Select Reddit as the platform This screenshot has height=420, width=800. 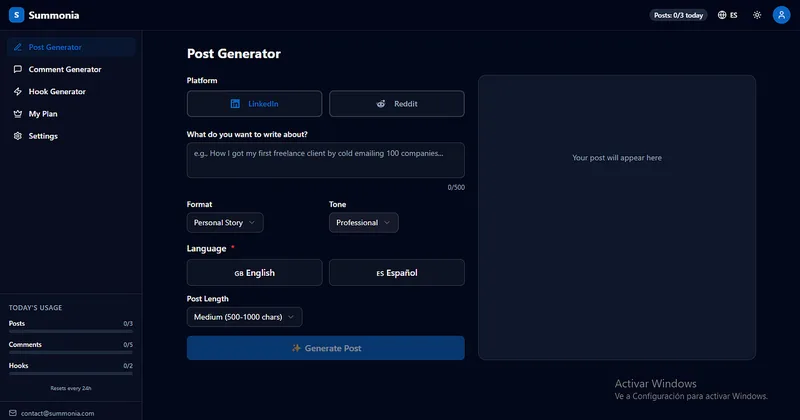pos(397,104)
